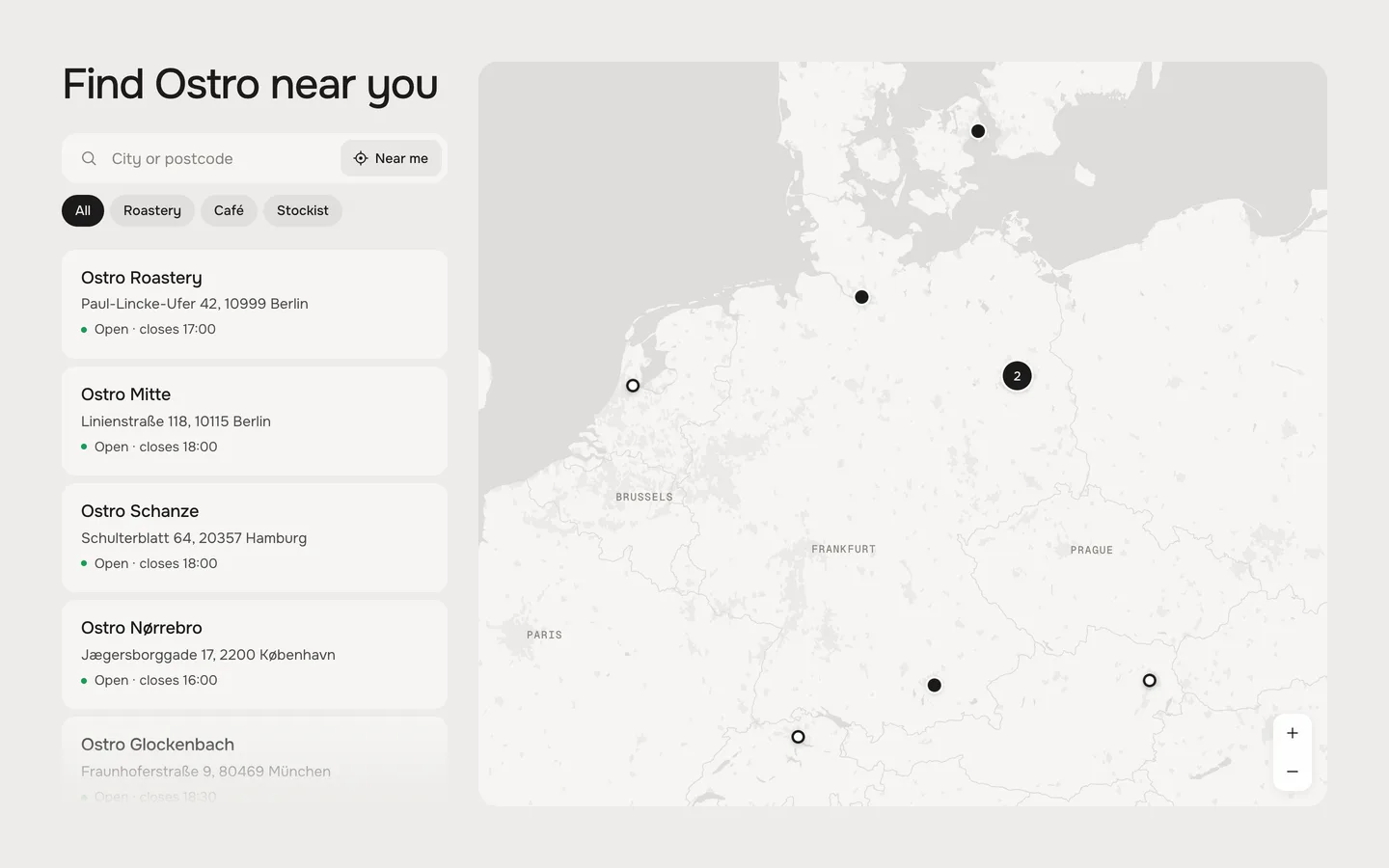Zoom out on the map

tap(1293, 772)
